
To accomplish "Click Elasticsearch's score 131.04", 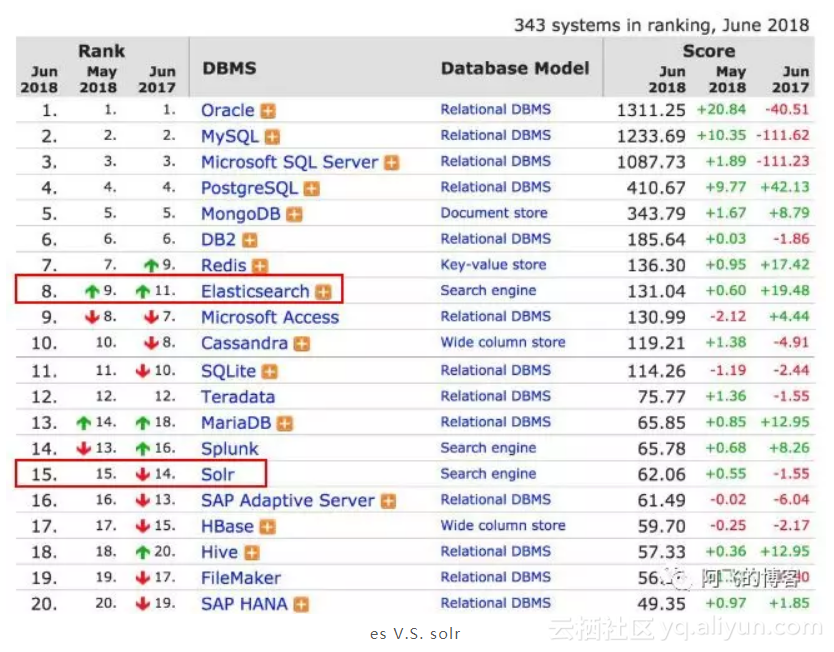I will click(656, 291).
